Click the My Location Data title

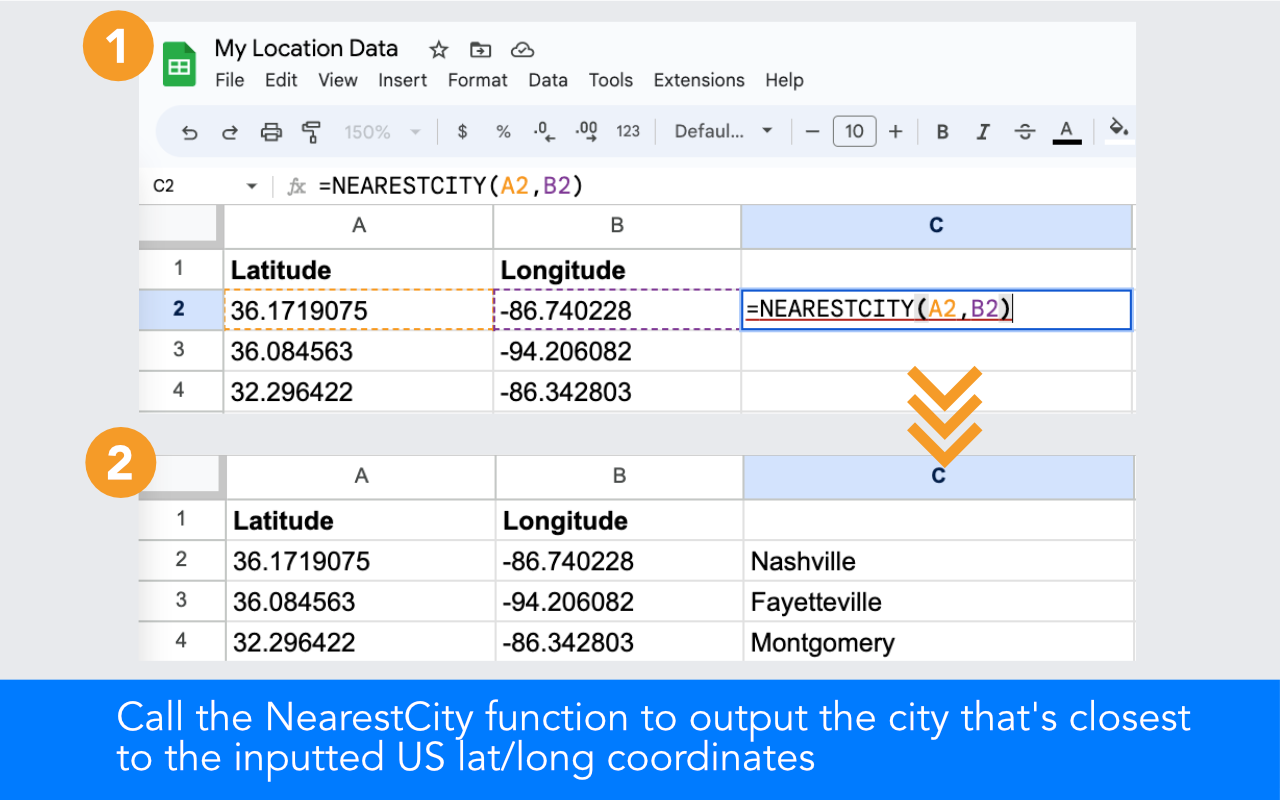pyautogui.click(x=306, y=48)
